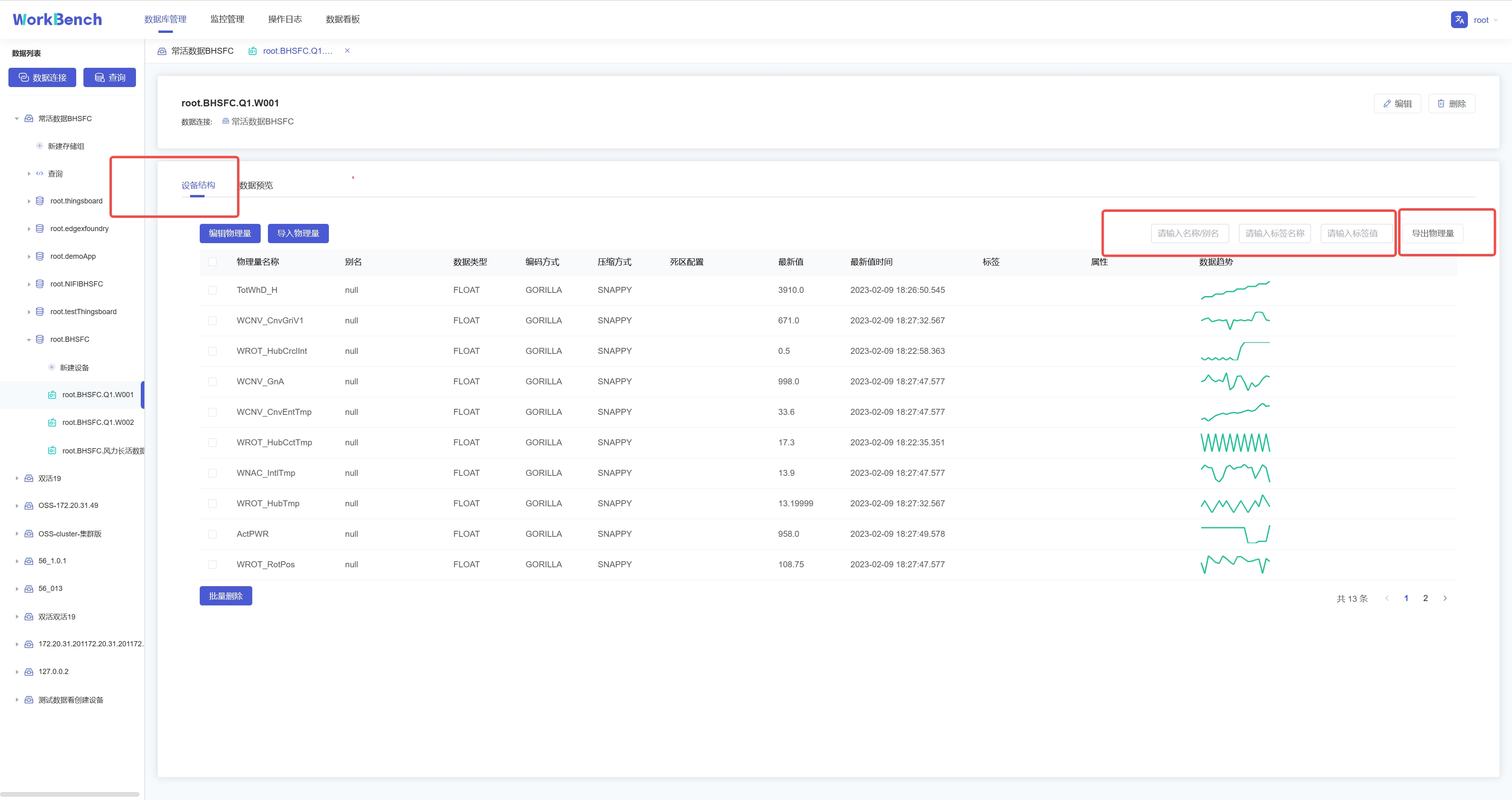
Task: Close the root.BHSFC.Q1 tab
Action: (x=347, y=51)
